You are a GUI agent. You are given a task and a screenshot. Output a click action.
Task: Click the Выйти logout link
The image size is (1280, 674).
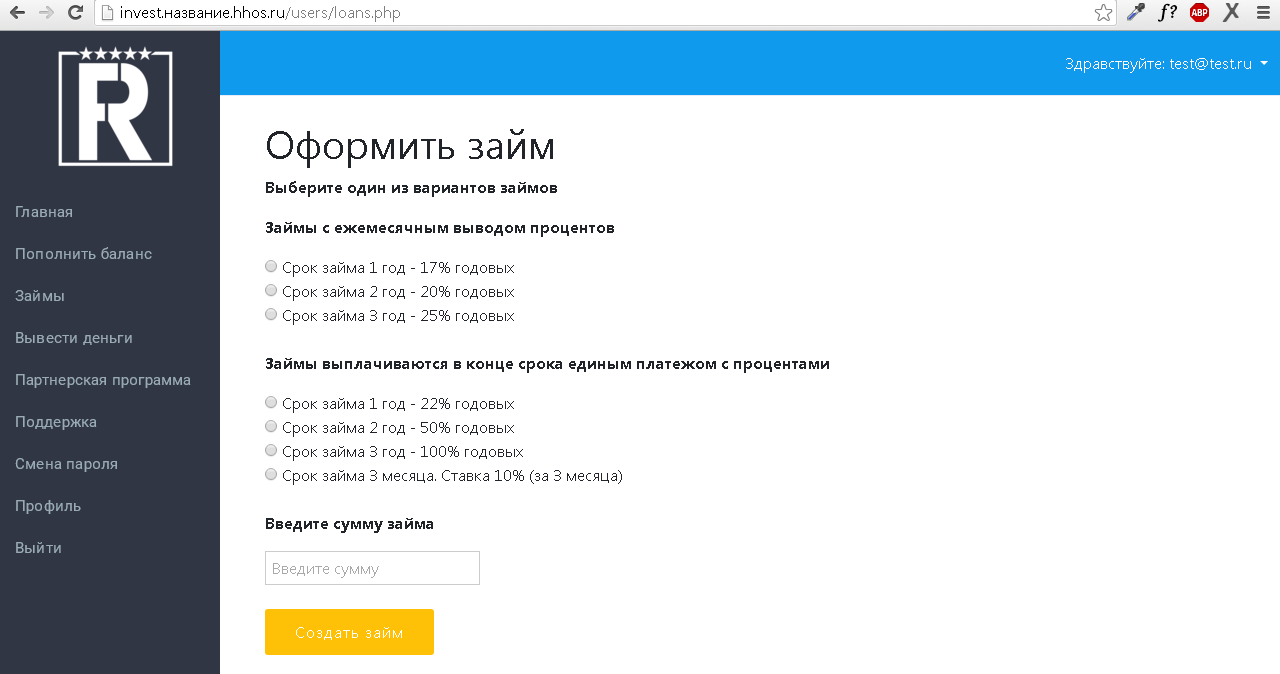[x=38, y=548]
